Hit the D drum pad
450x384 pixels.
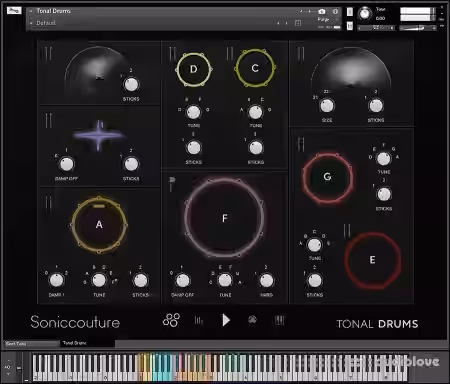tap(194, 69)
